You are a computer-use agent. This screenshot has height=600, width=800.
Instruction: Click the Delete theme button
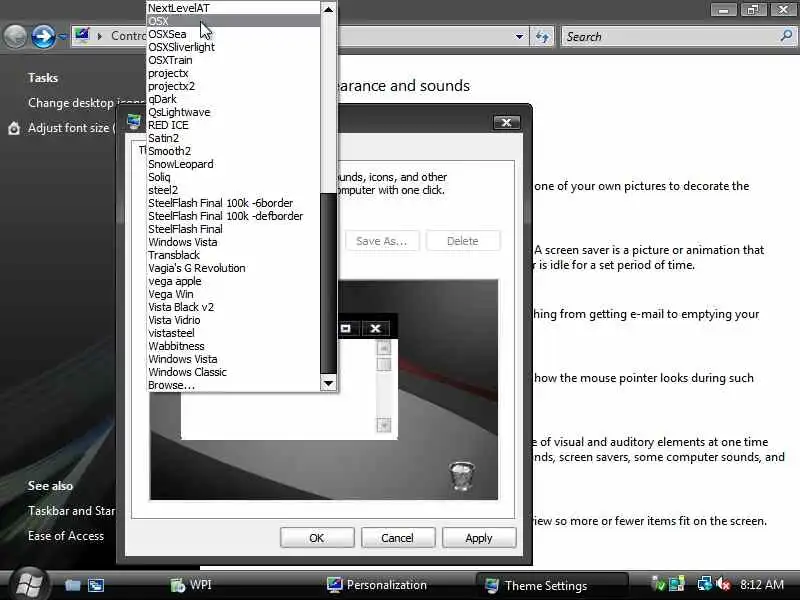(463, 241)
